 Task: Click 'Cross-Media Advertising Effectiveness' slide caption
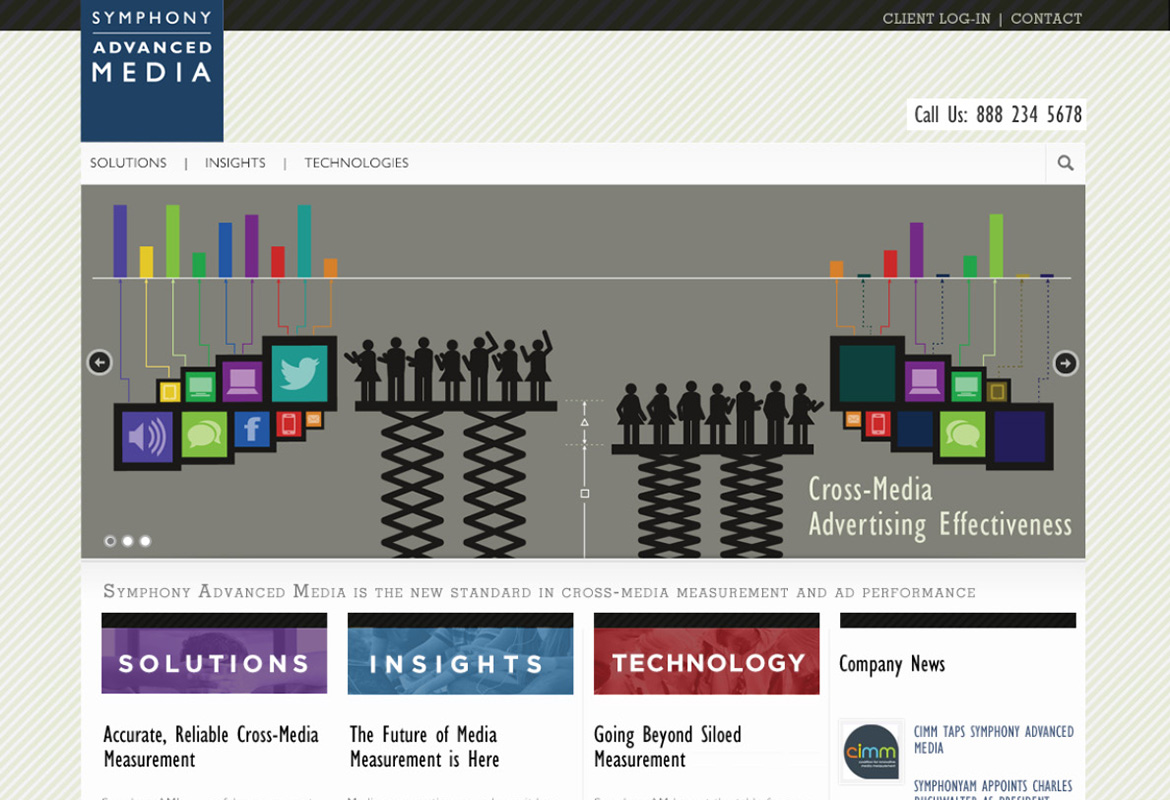click(x=940, y=507)
